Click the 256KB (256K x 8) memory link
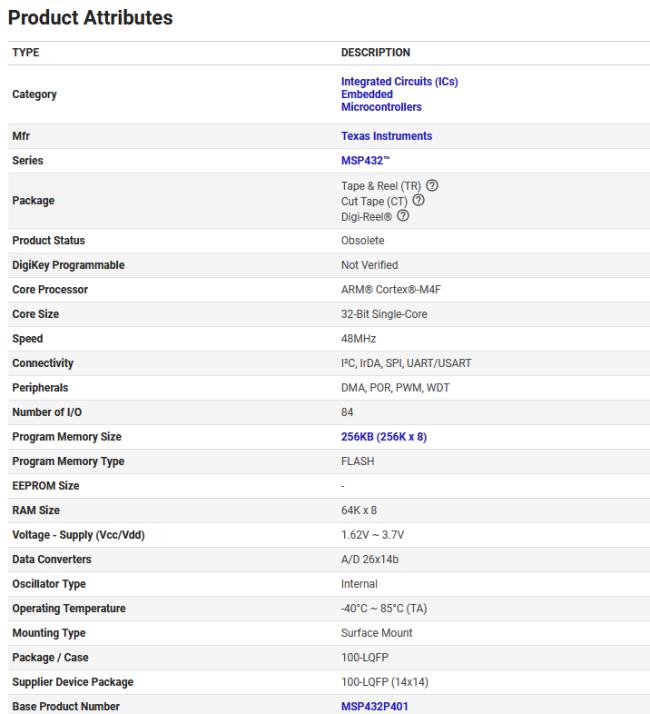 click(384, 437)
